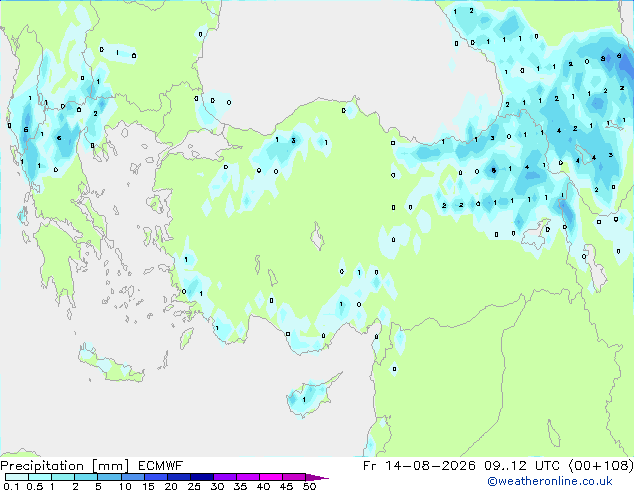Click the '10' legend scale value
Screen dimensions: 634x490
tap(125, 486)
